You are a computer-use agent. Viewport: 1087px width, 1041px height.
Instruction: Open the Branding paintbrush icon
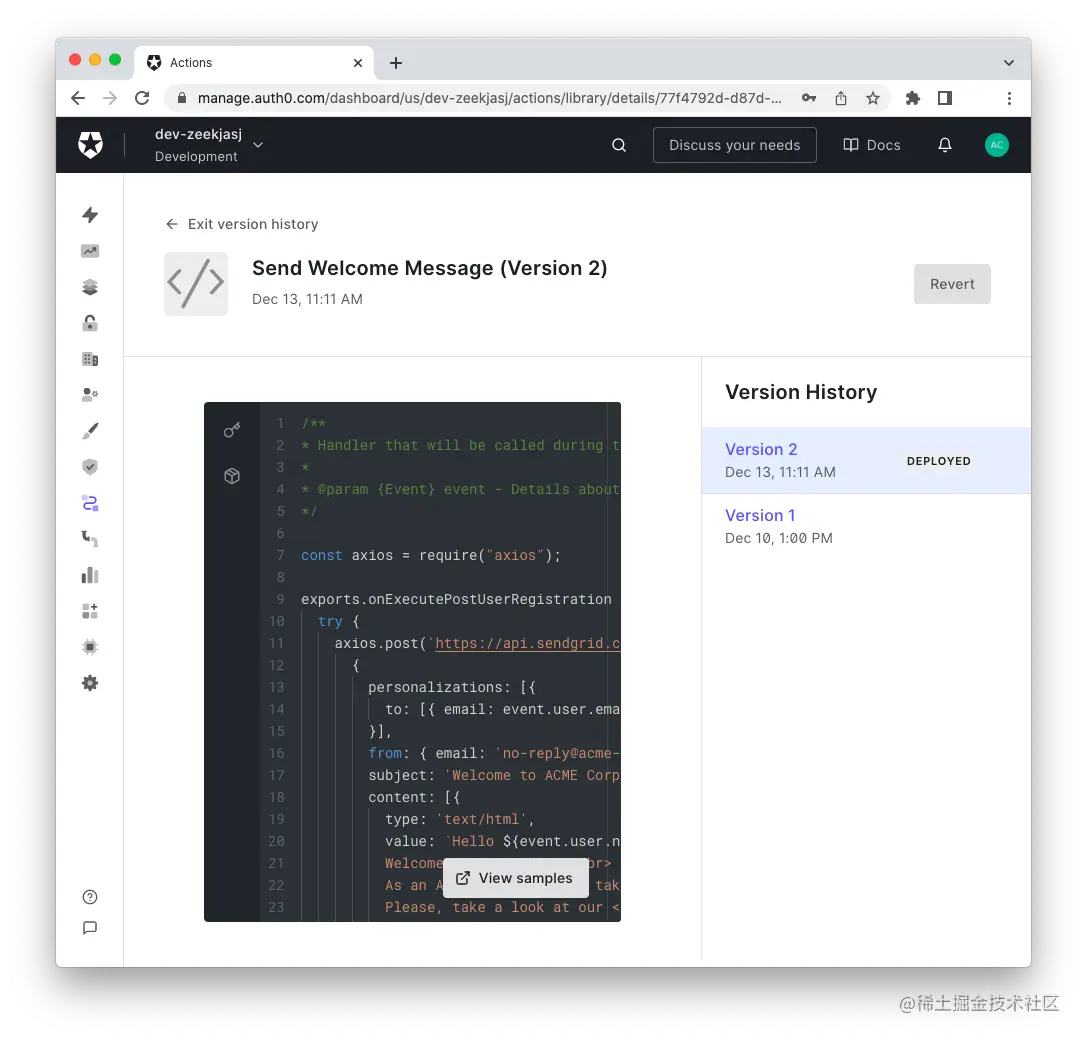click(90, 431)
